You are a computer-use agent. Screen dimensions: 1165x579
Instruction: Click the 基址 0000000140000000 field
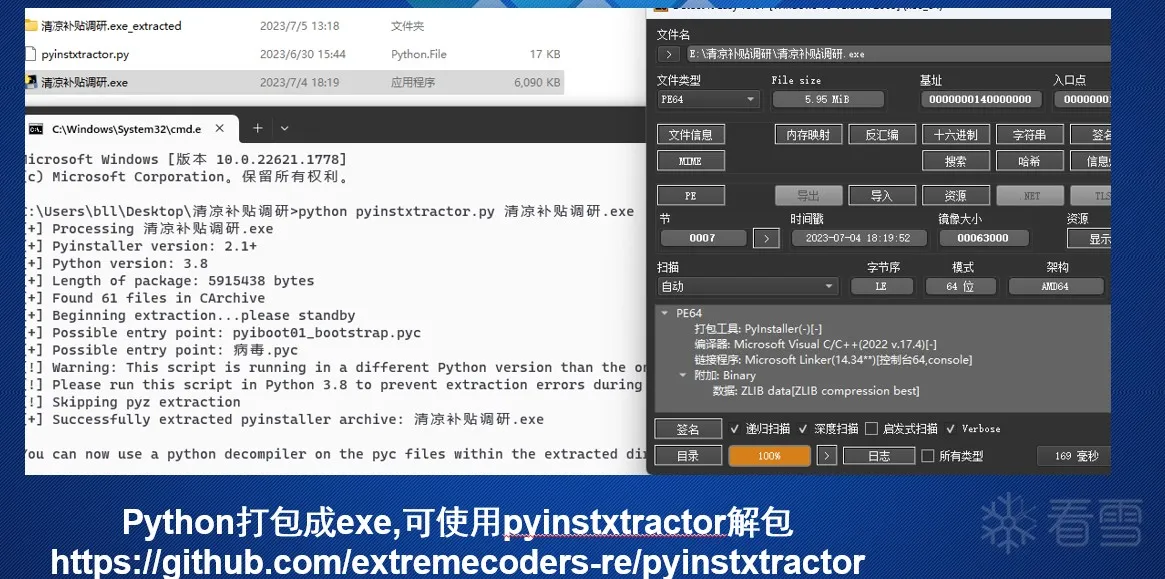981,99
